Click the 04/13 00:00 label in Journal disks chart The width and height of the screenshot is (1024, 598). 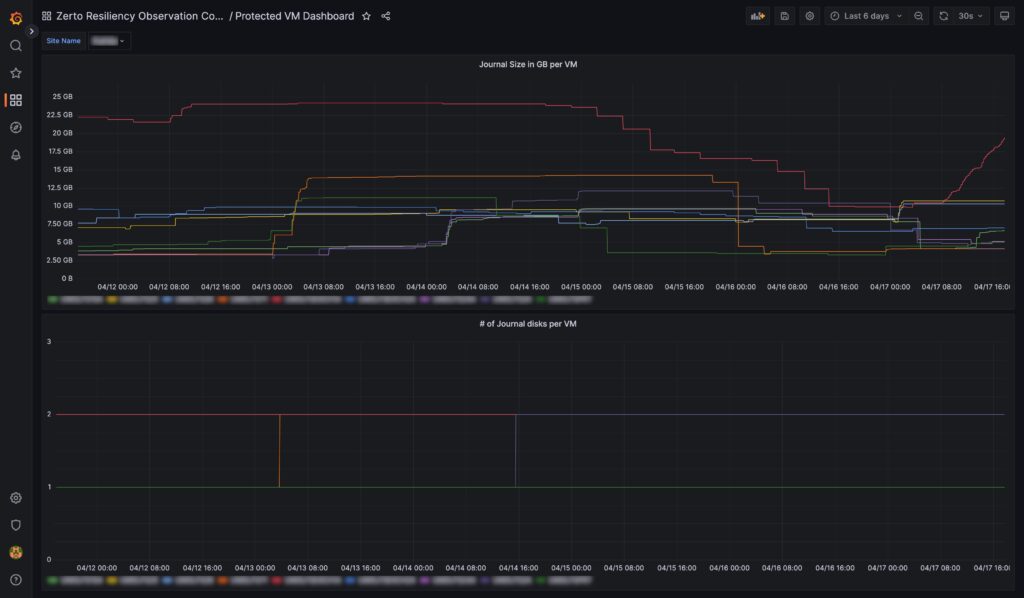(x=255, y=568)
